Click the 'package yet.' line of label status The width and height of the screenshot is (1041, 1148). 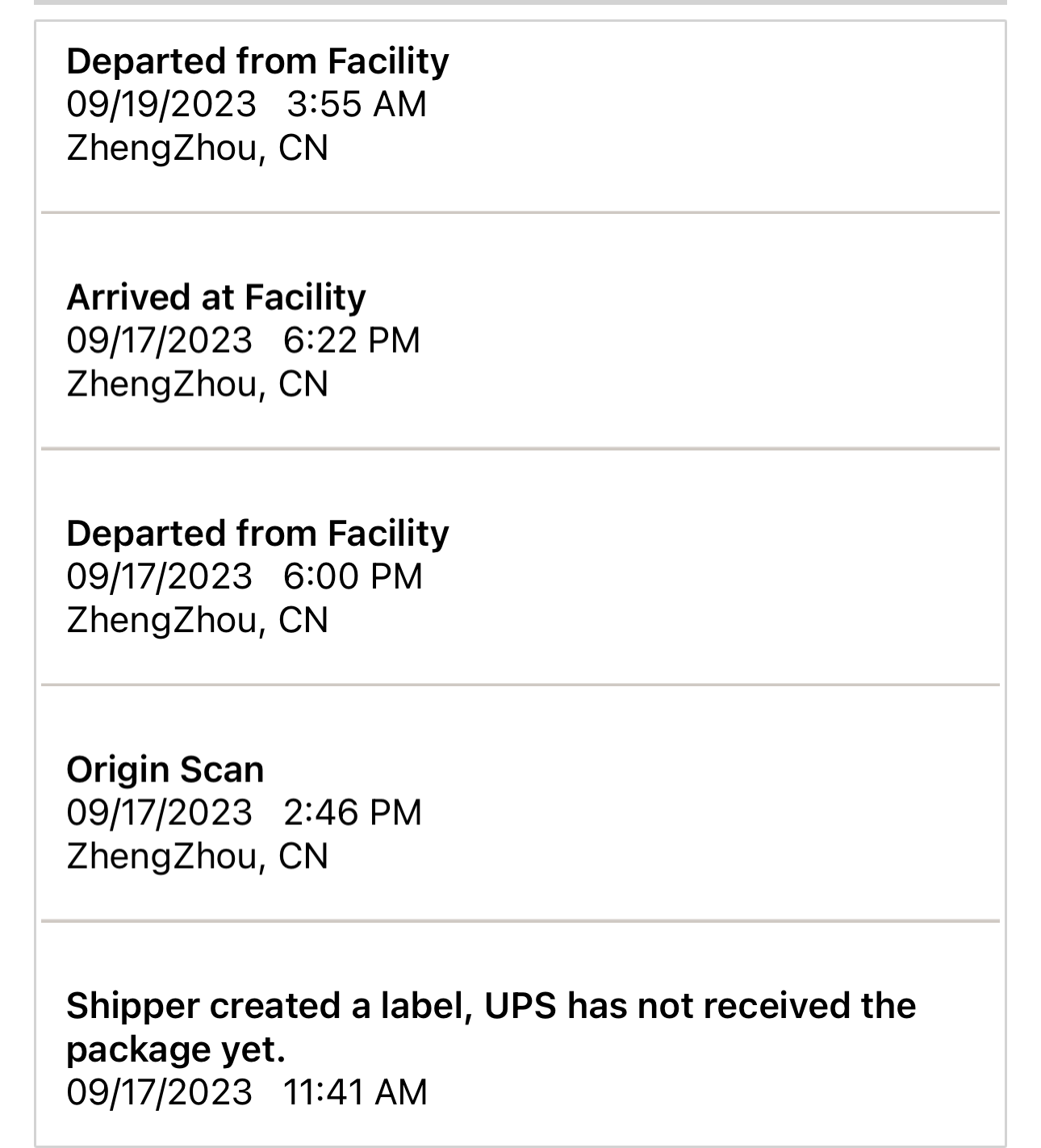(176, 1050)
